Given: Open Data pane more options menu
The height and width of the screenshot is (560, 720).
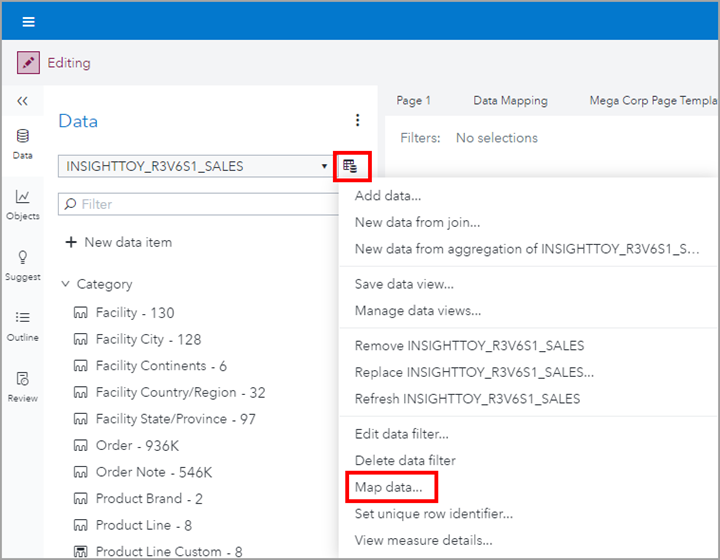Looking at the screenshot, I should 358,121.
